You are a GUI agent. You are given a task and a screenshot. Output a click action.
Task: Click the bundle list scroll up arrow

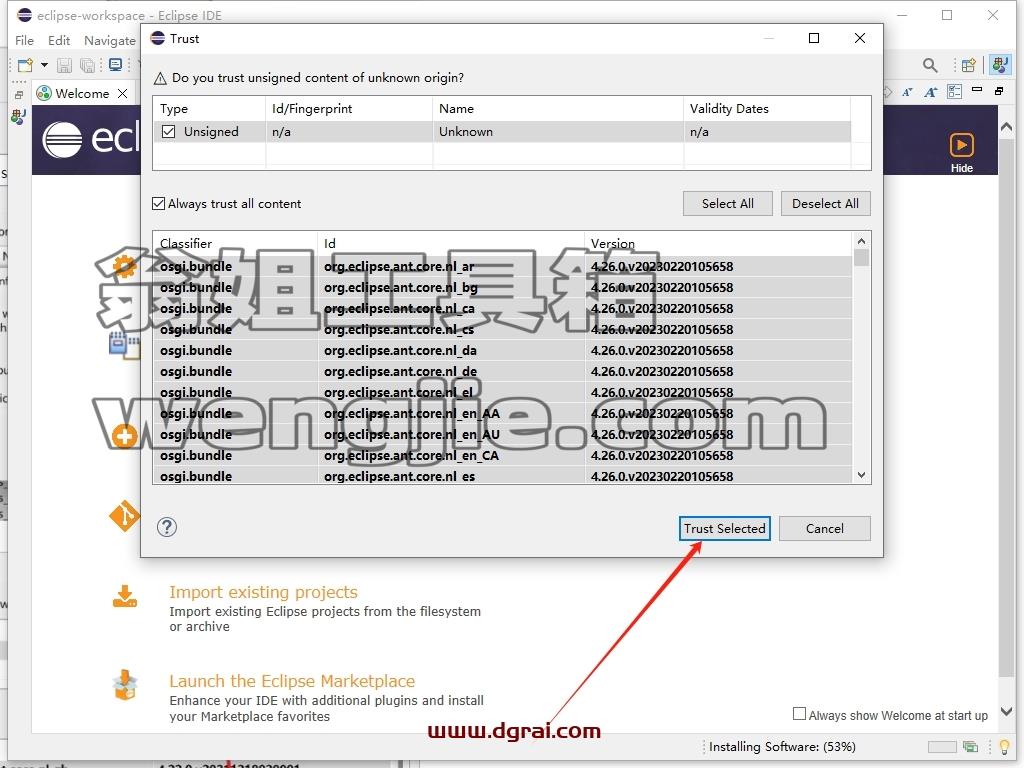coord(861,241)
